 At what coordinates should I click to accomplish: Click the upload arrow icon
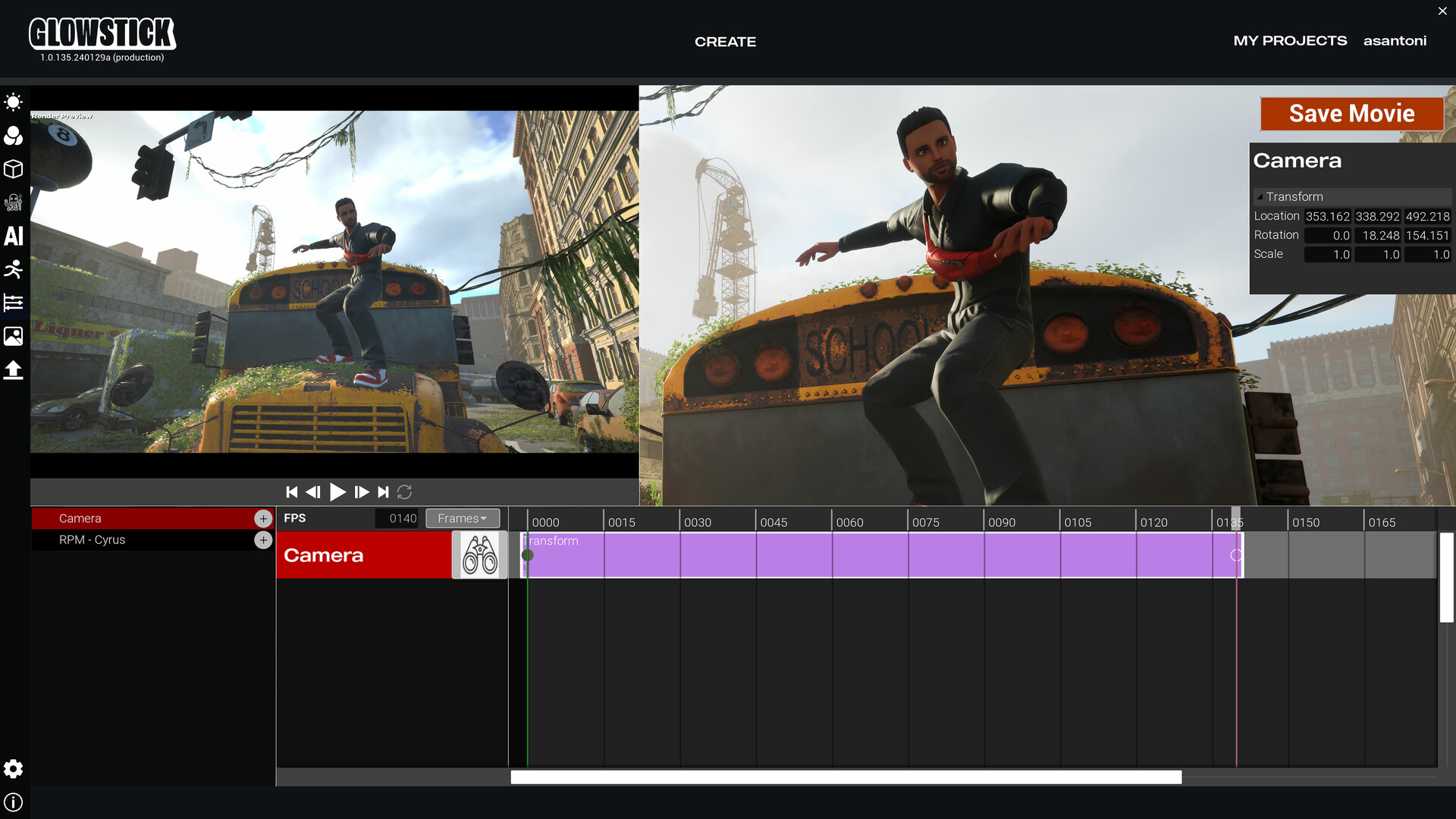[x=14, y=370]
